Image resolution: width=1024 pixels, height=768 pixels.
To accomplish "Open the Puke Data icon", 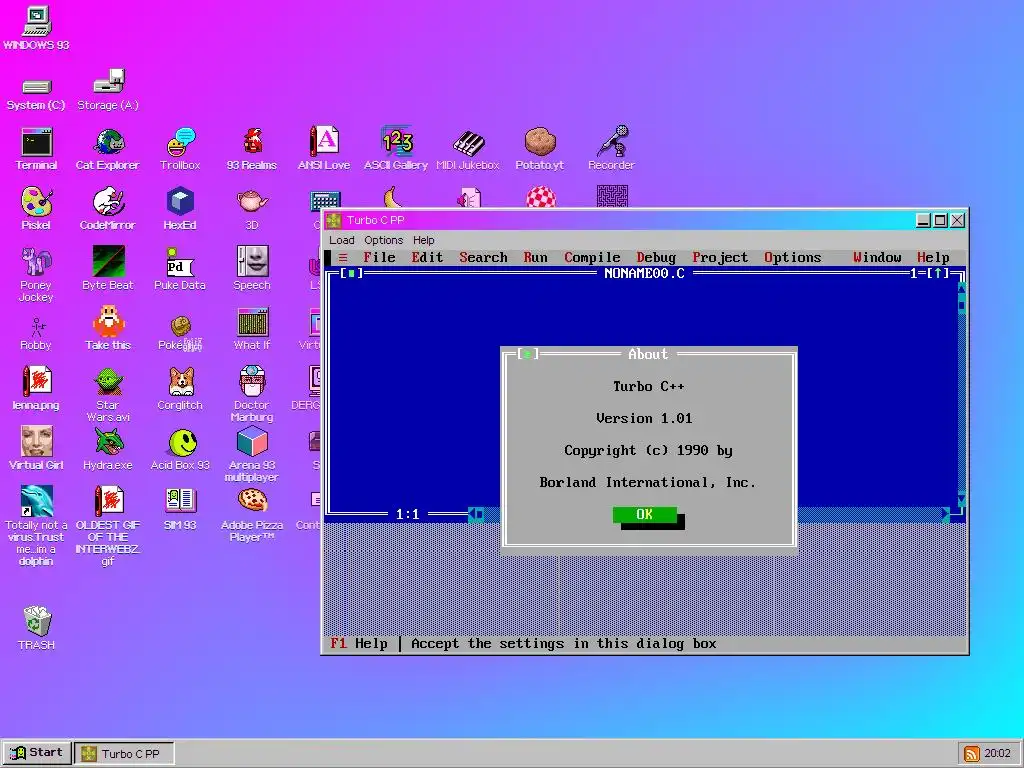I will click(x=180, y=268).
